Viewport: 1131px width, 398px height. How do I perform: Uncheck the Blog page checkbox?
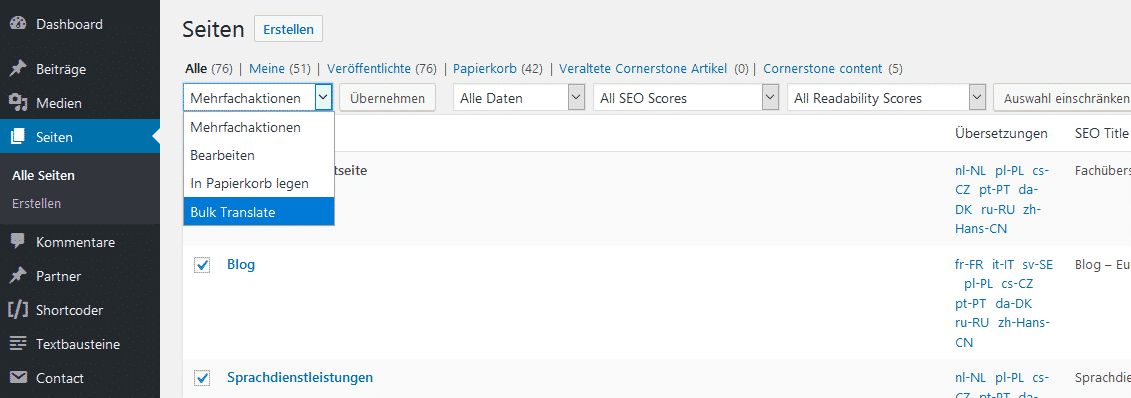202,265
